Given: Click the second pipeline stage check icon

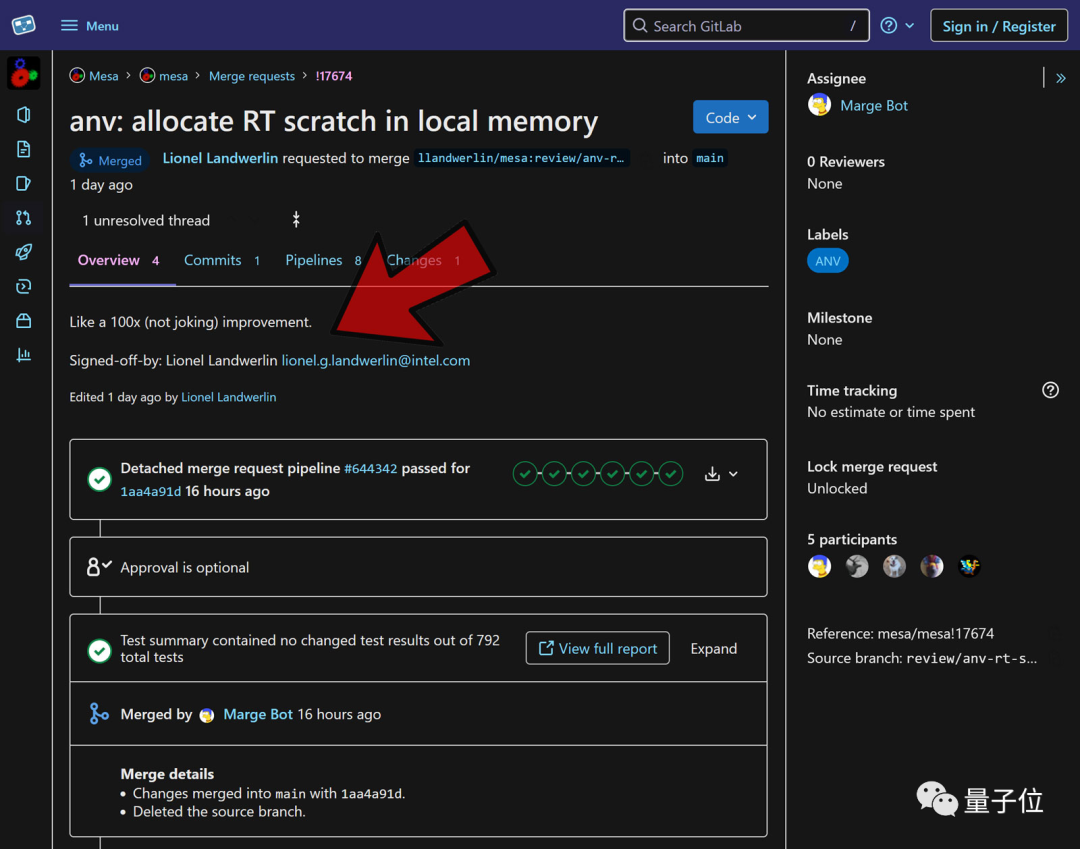Looking at the screenshot, I should [554, 474].
